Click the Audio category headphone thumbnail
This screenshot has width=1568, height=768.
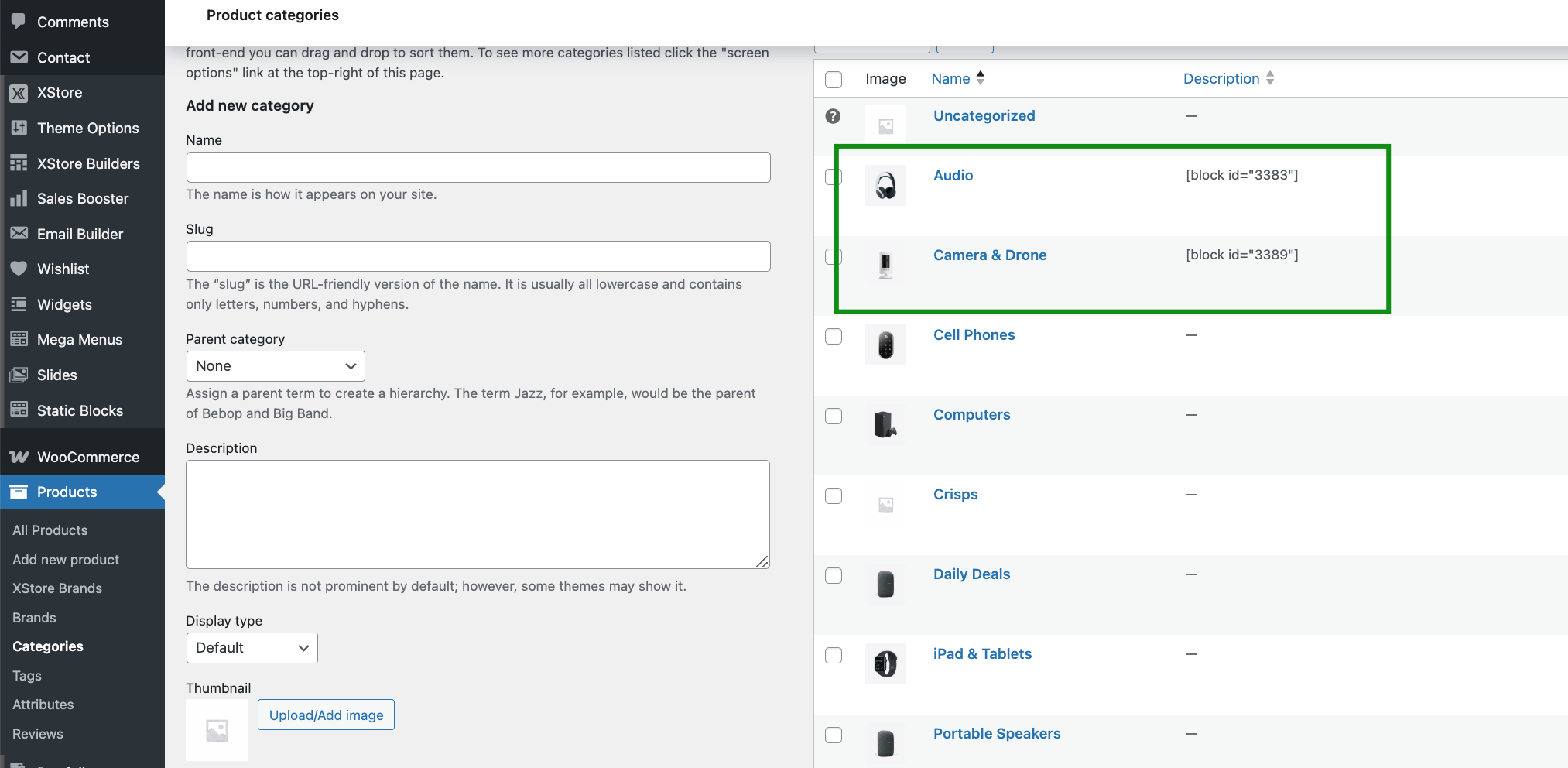coord(885,186)
